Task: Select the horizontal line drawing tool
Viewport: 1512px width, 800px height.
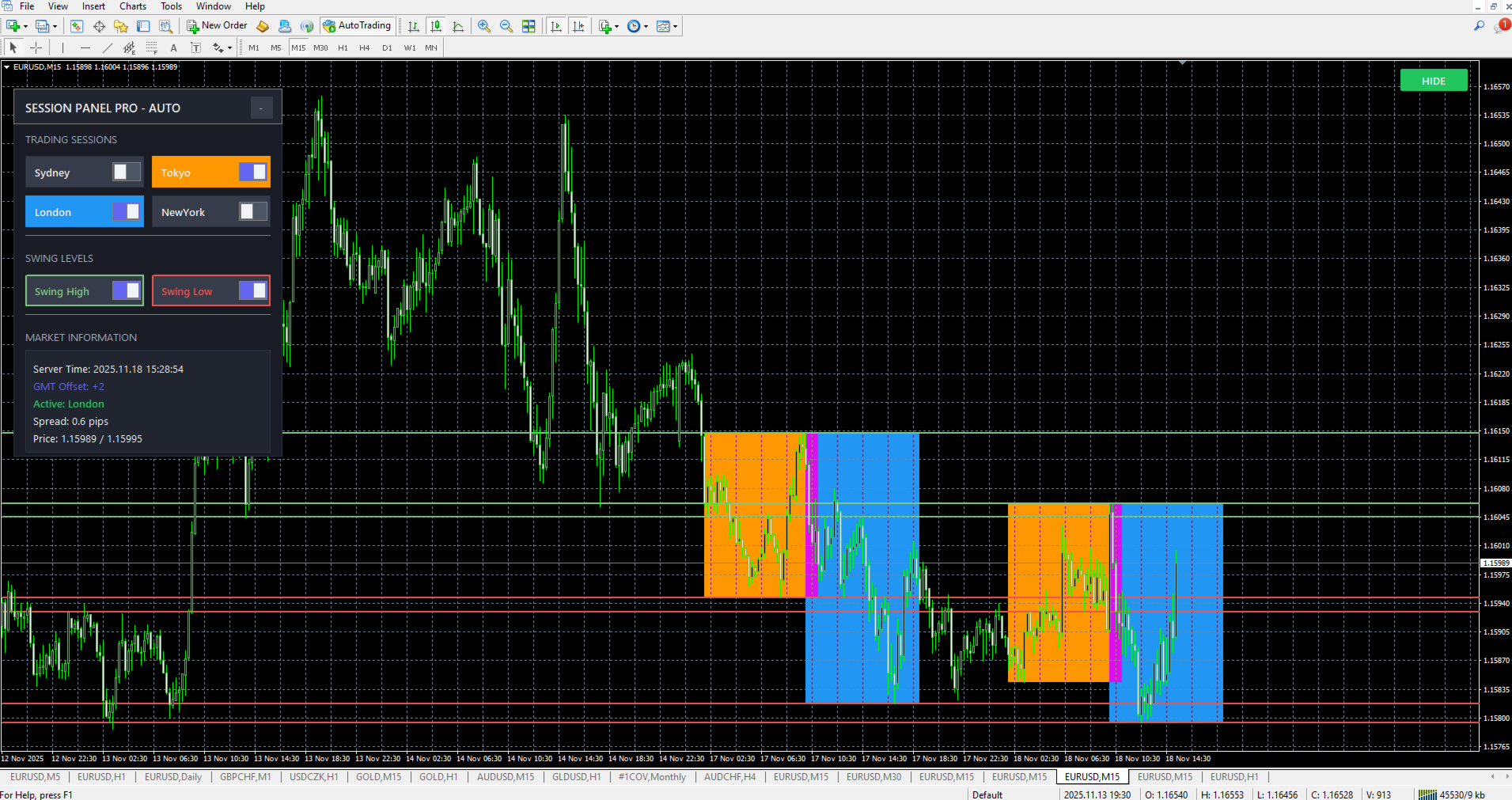Action: pyautogui.click(x=85, y=47)
